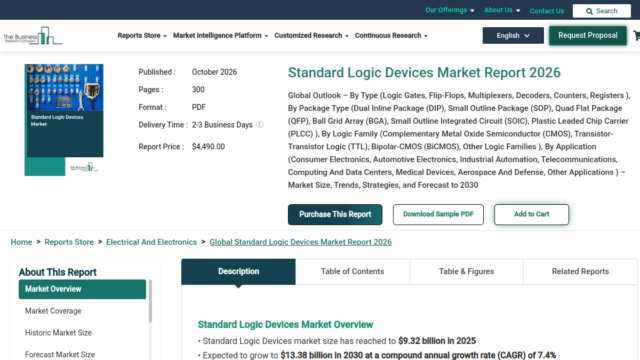This screenshot has height=360, width=640.
Task: Click the delivery time info icon
Action: (x=260, y=125)
